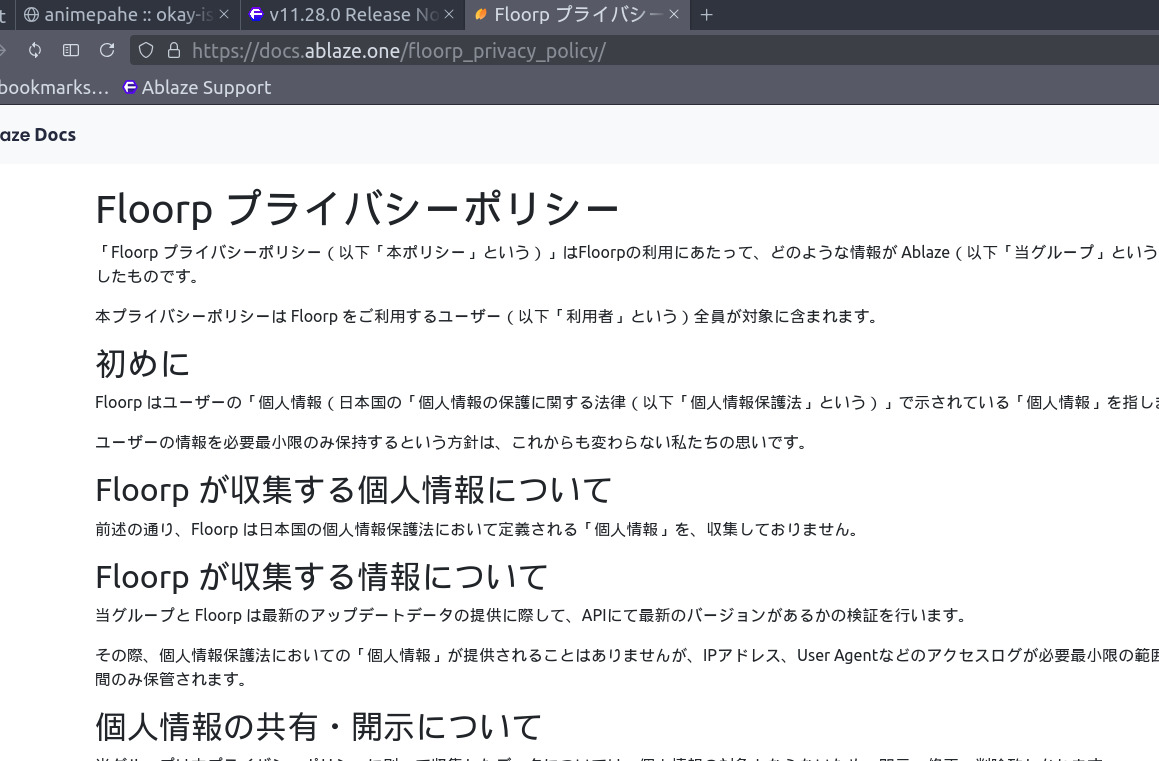Open the Ablaze Support bookmark
This screenshot has height=761, width=1159.
click(197, 87)
